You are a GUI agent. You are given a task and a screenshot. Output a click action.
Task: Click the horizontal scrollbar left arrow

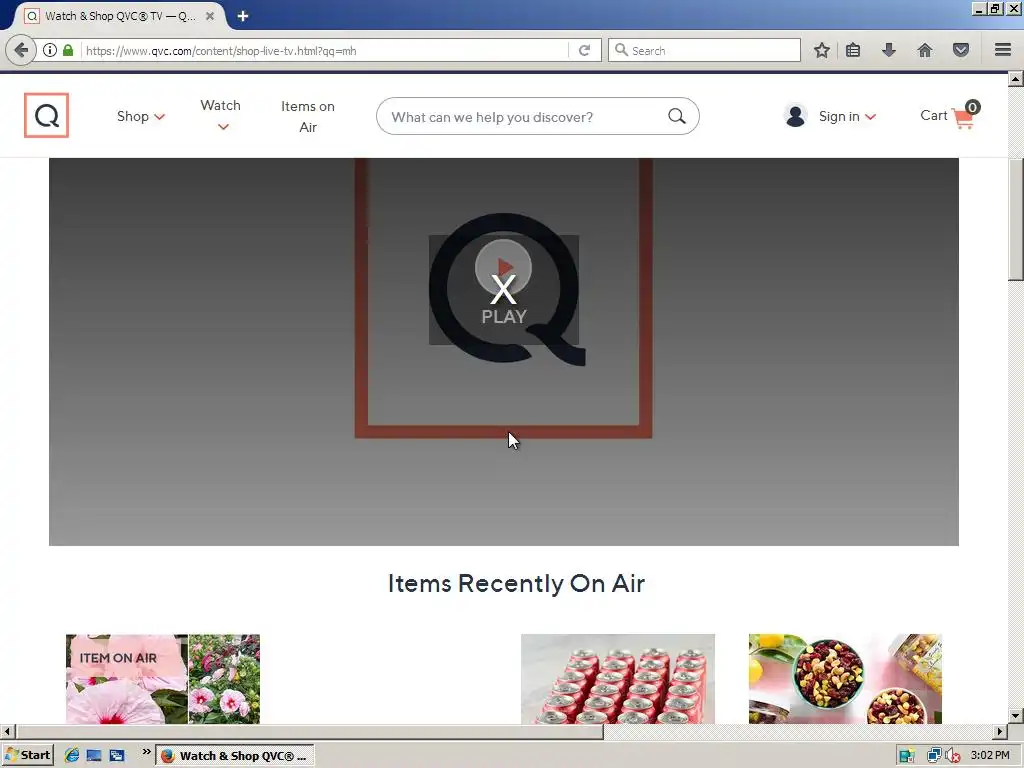point(7,731)
